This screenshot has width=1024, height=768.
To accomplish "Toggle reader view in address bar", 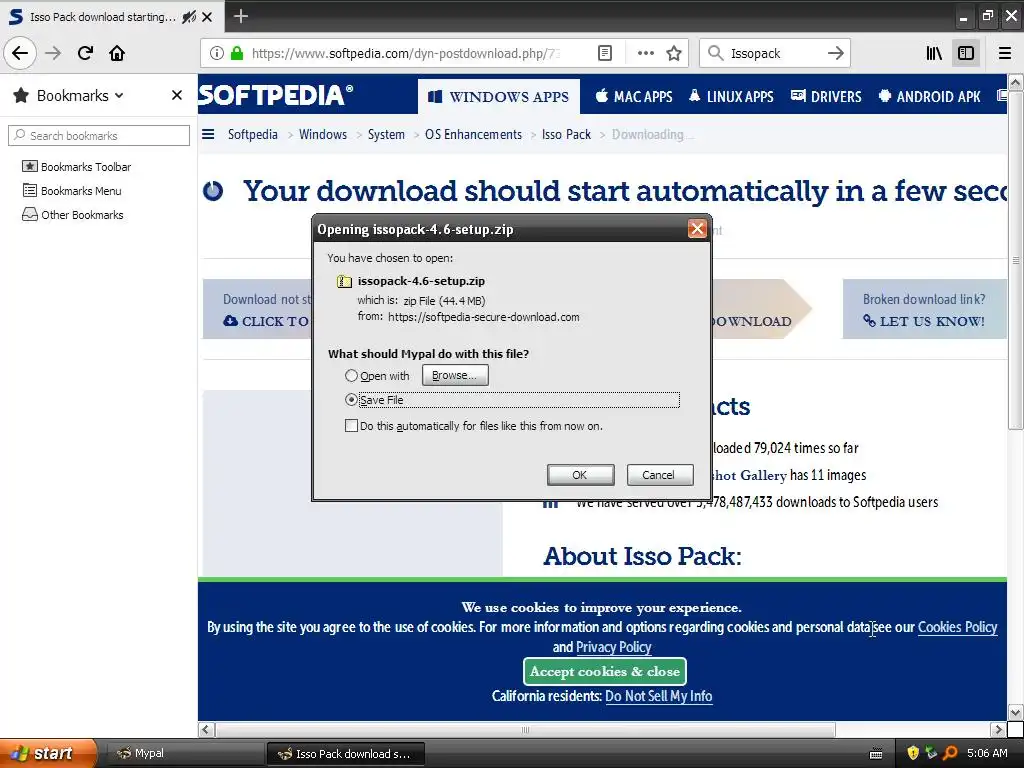I will [605, 53].
